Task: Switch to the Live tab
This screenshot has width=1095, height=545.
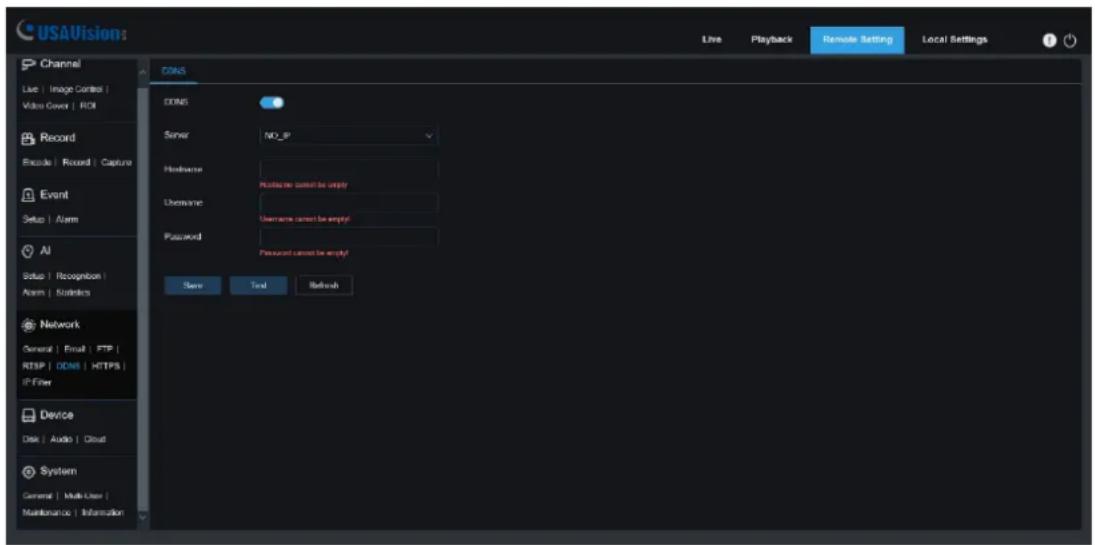Action: click(711, 40)
